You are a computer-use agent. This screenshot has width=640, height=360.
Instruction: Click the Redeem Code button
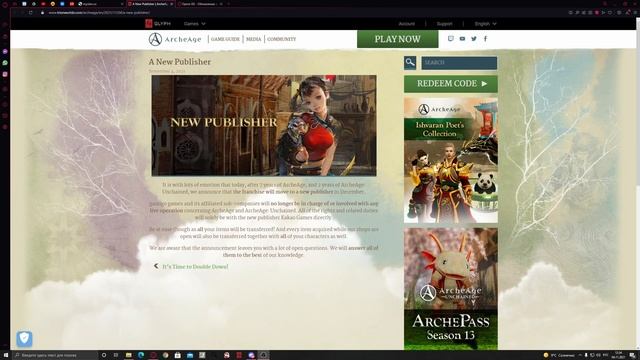click(x=451, y=84)
